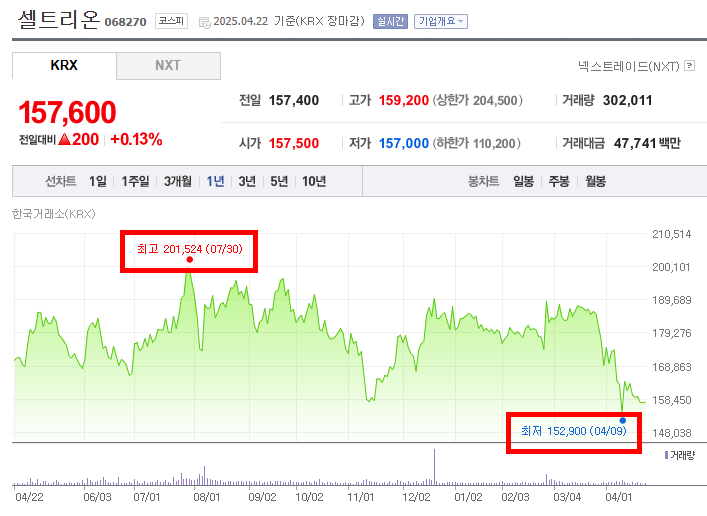Viewport: 707px width, 516px height.
Task: Click the 08/01 date on the x-axis
Action: click(x=207, y=497)
